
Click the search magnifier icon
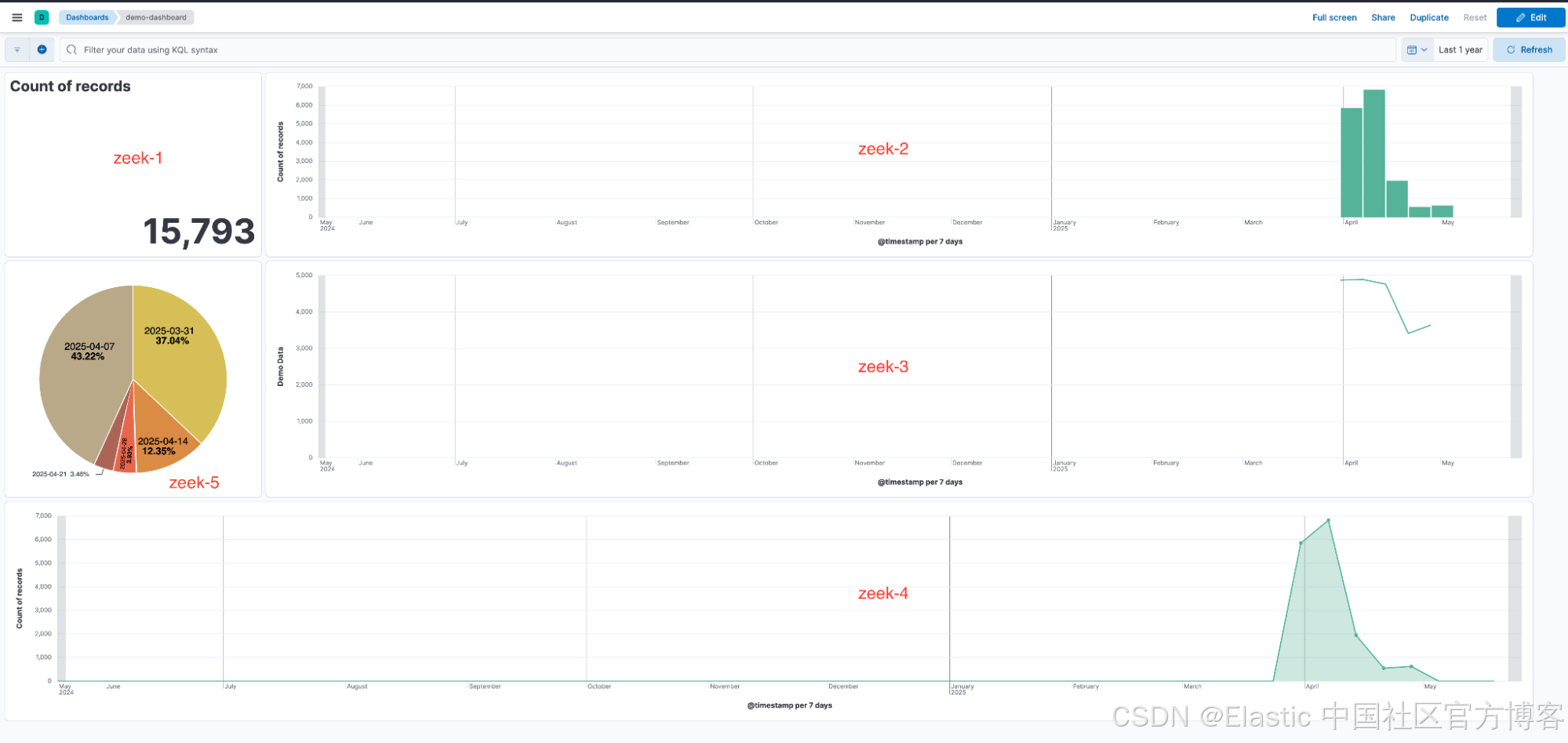[72, 49]
